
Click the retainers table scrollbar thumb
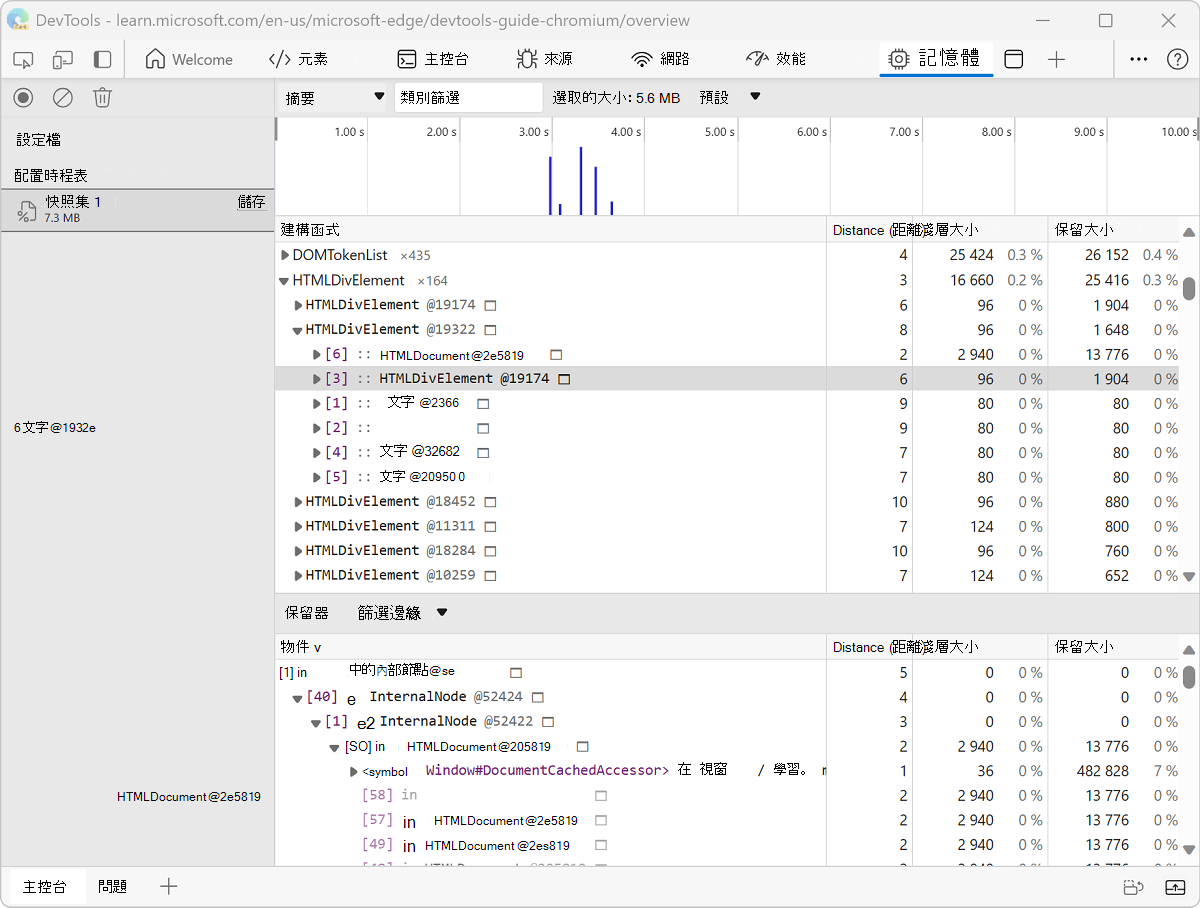point(1189,678)
